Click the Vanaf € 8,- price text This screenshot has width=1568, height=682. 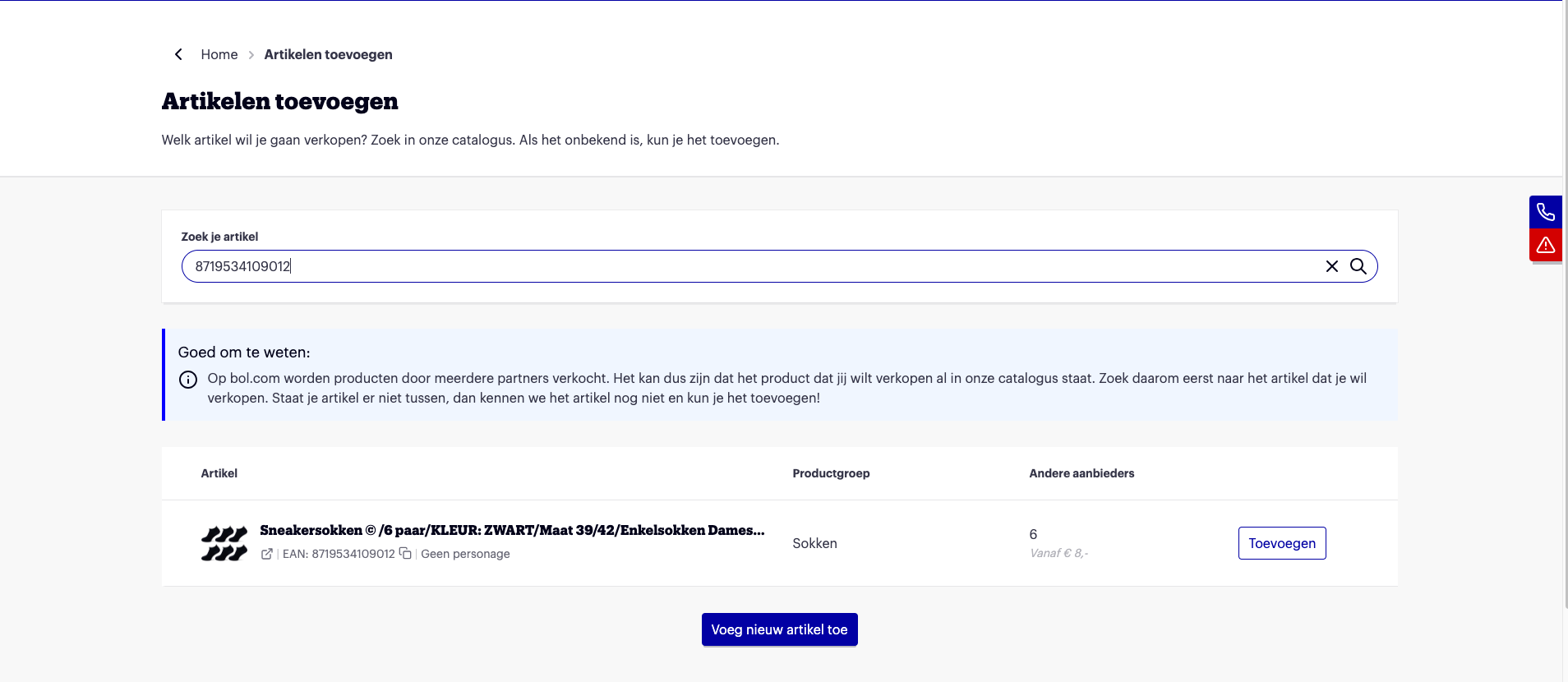pyautogui.click(x=1058, y=553)
